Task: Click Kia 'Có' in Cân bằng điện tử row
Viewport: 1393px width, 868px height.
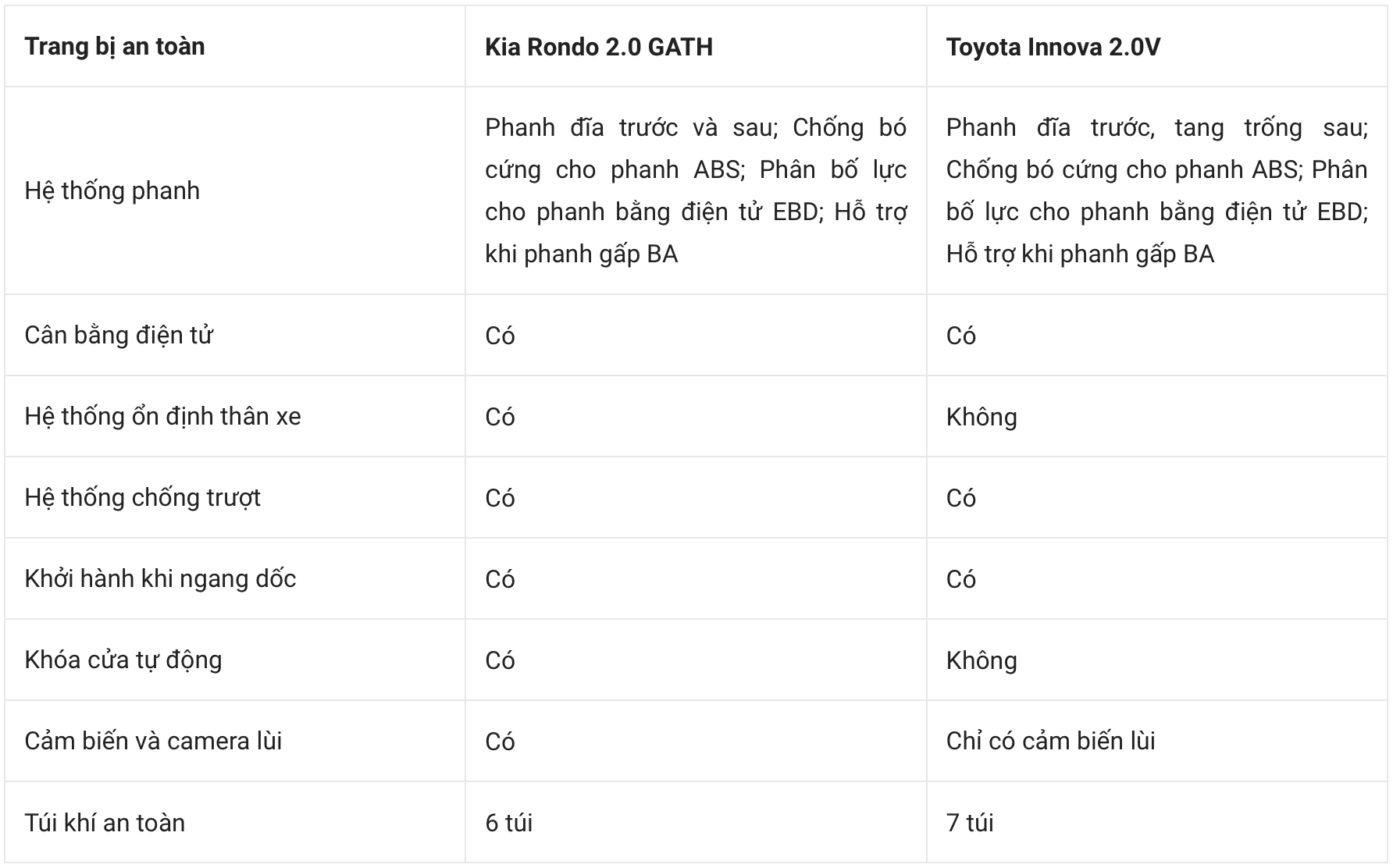Action: click(x=500, y=336)
